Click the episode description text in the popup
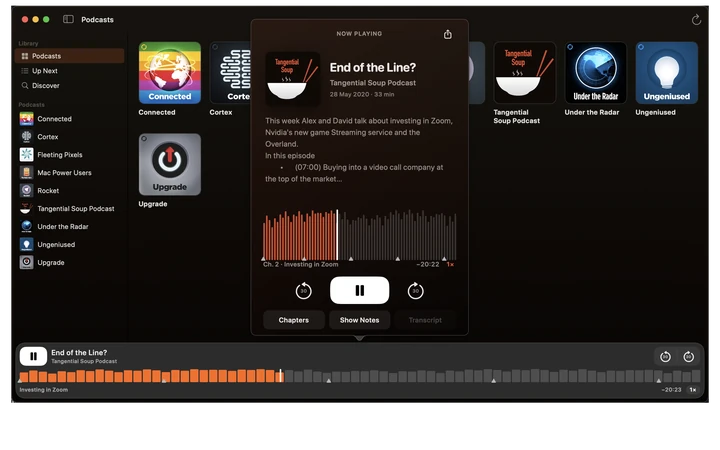 click(x=359, y=150)
